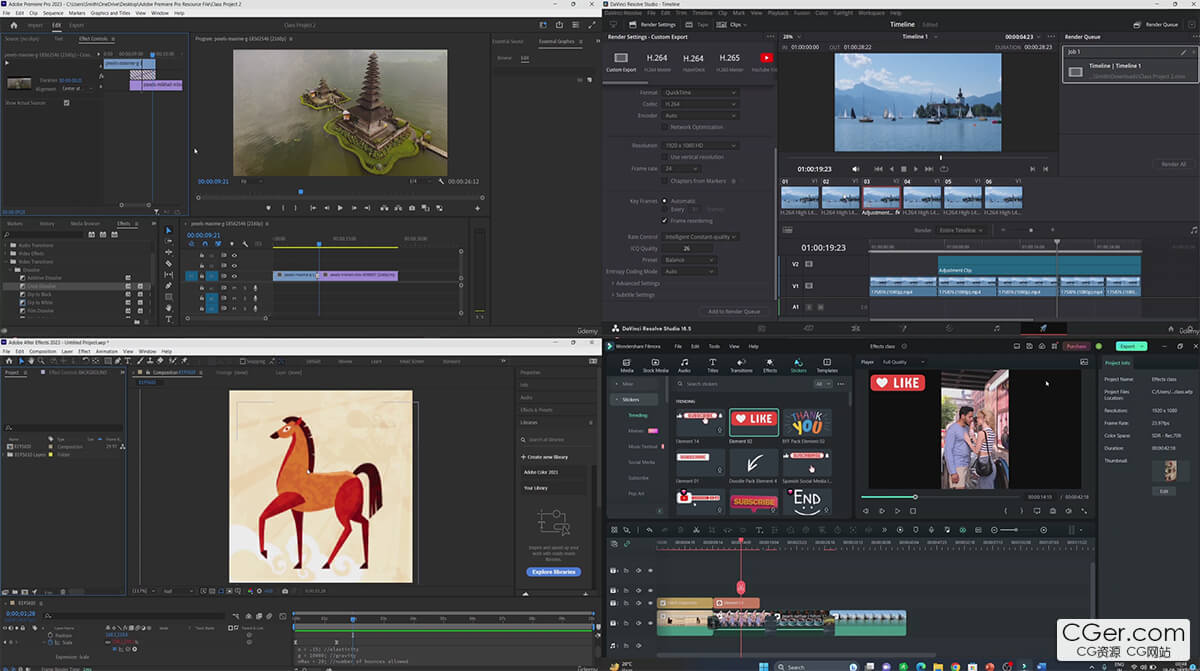Select the Hand tool in Premiere Pro
1200x671 pixels.
[x=168, y=308]
